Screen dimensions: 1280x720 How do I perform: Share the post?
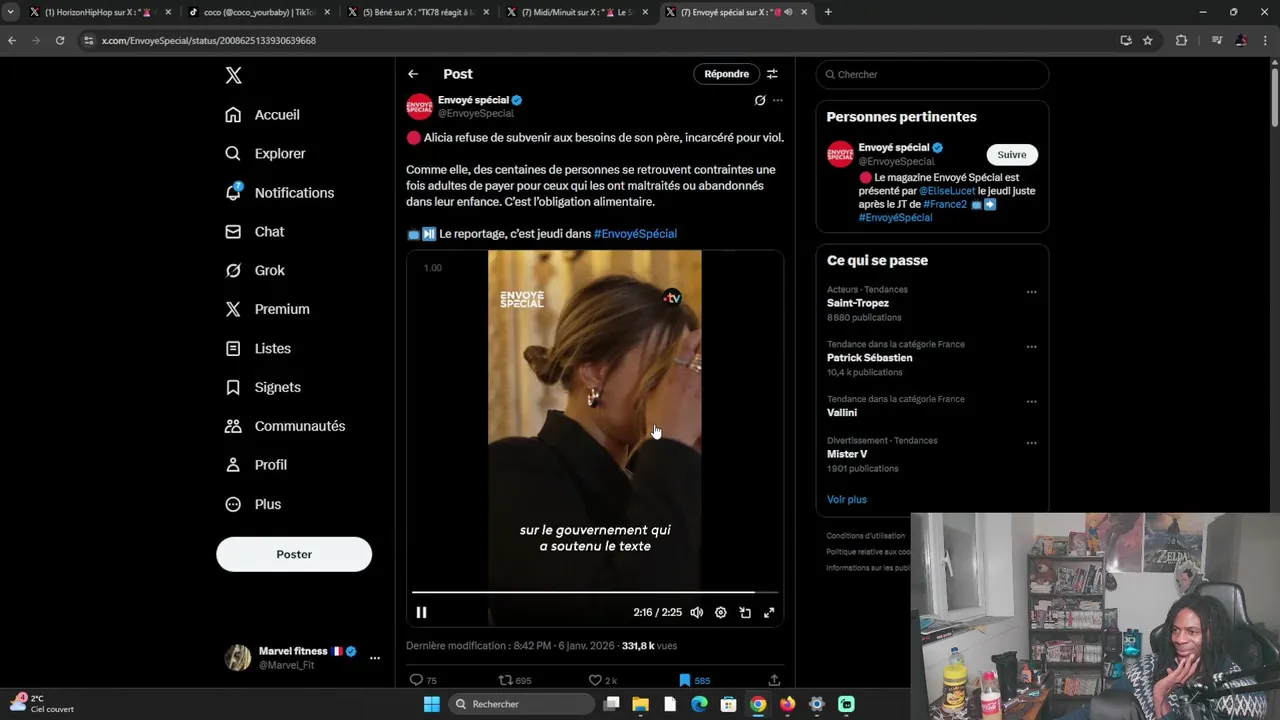tap(774, 680)
